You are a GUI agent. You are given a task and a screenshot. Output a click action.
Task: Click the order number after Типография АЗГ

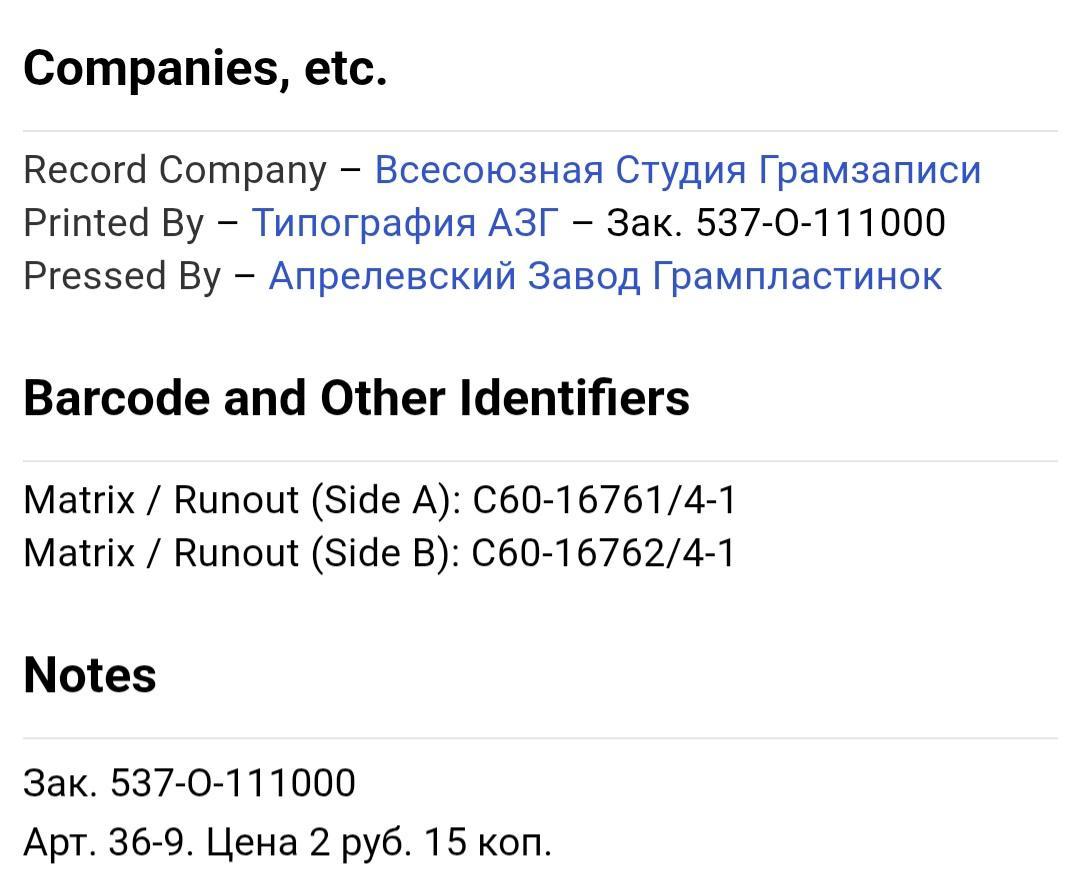tap(775, 223)
